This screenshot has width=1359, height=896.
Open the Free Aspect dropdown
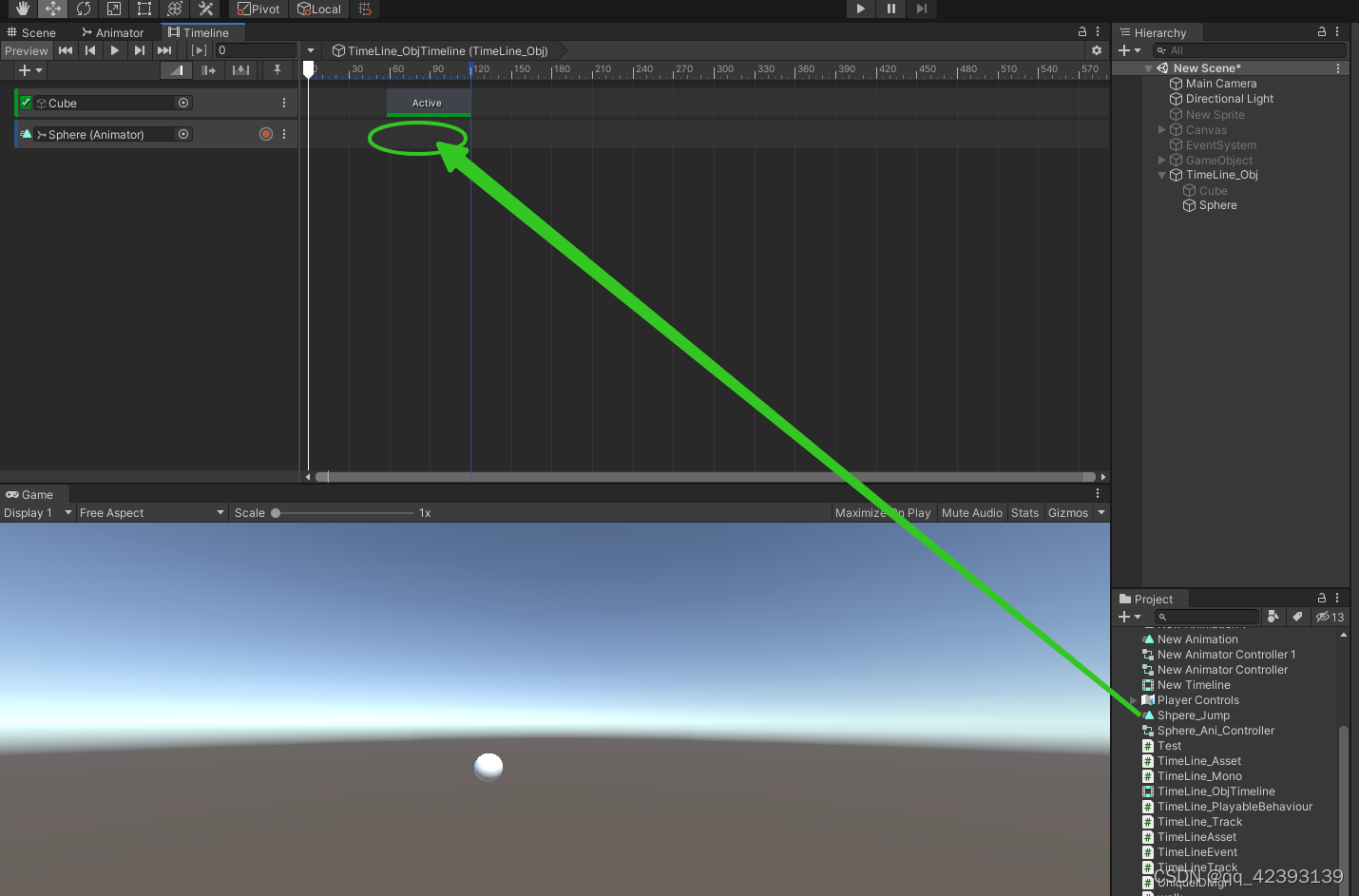click(x=150, y=512)
